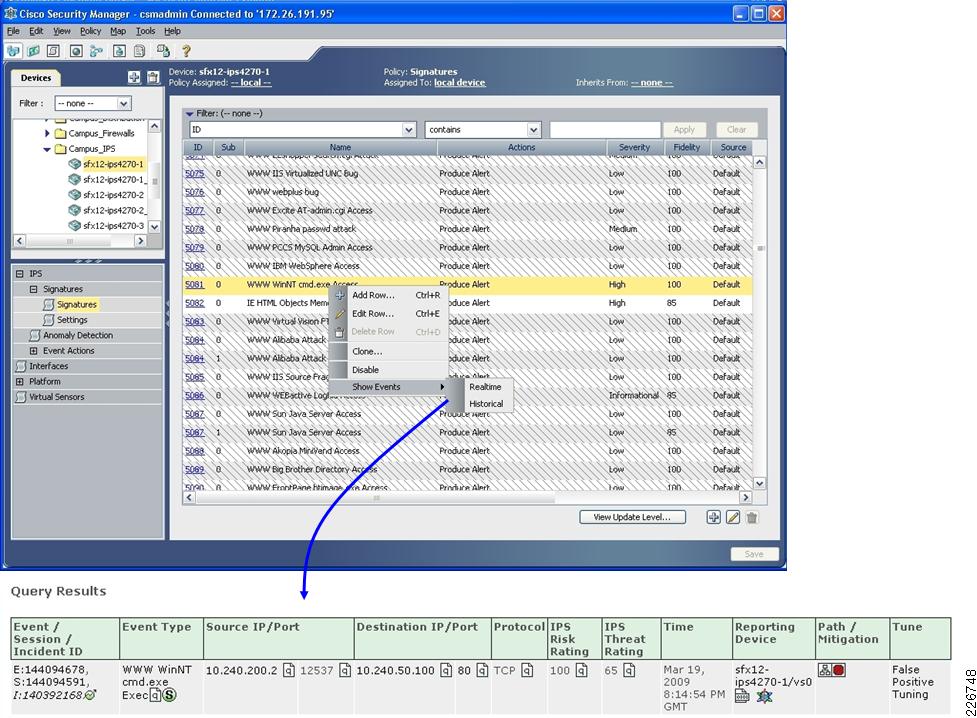Viewport: 977px width, 718px height.
Task: Select device sfx12-ips4270-2 in tree
Action: point(113,195)
